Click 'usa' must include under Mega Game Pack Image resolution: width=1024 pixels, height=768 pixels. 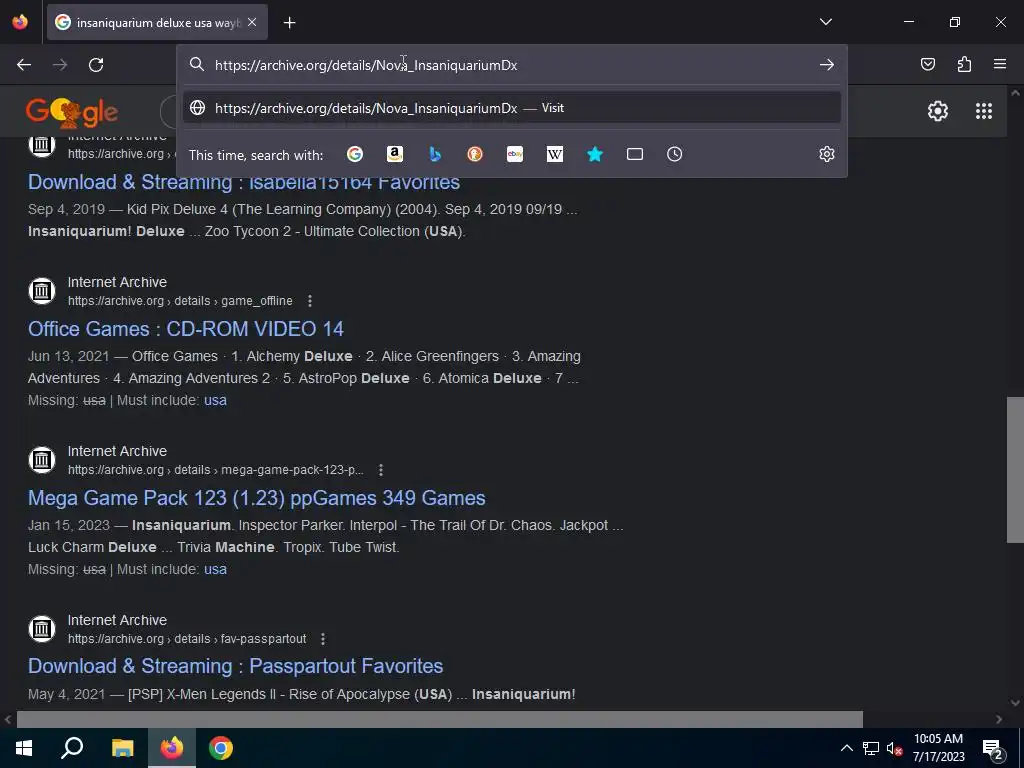[x=215, y=569]
